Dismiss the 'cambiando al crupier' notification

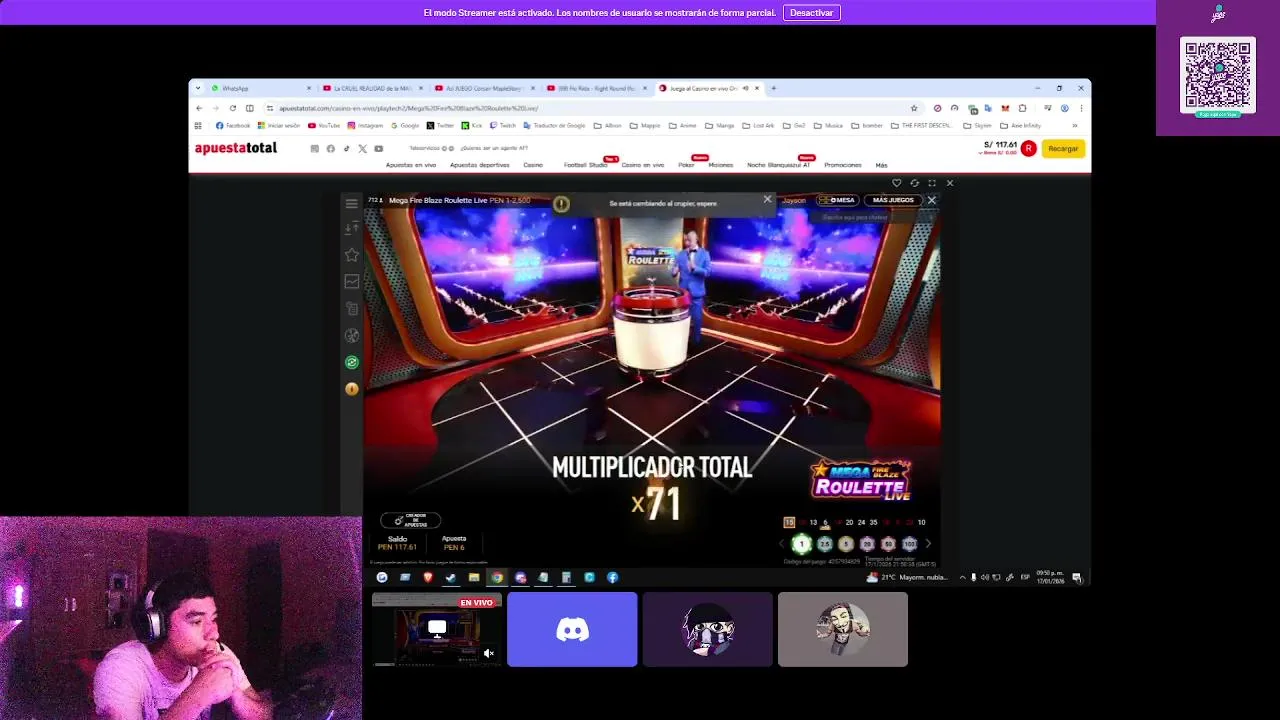767,199
